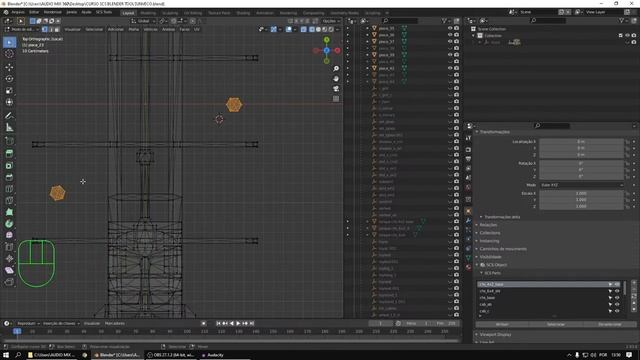Viewport: 640px width, 360px height.
Task: Hide piece_36 with its eye icon
Action: 450,35
